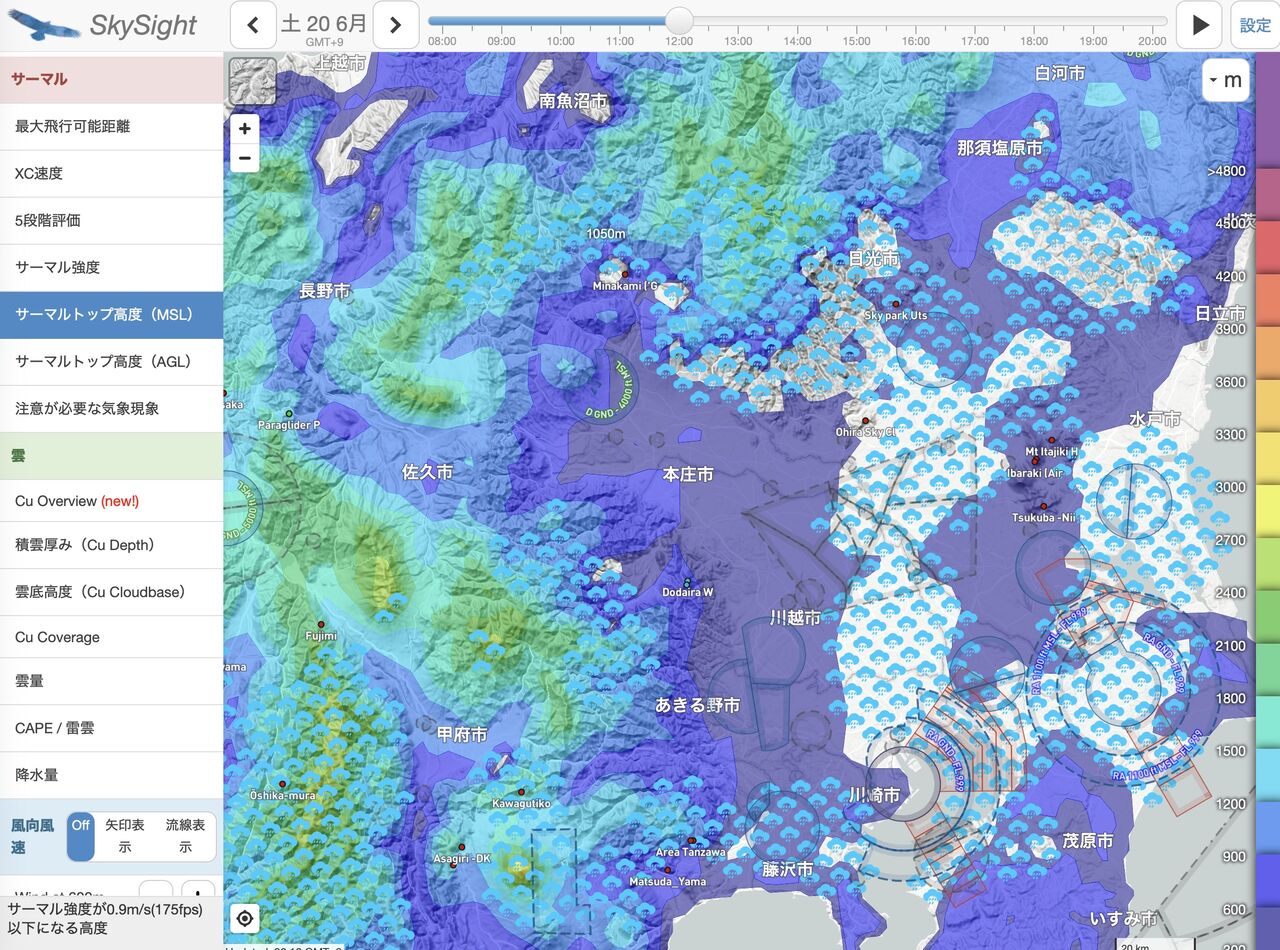This screenshot has width=1280, height=950.
Task: Select the 最大飛行可能距離 layer
Action: [x=111, y=127]
